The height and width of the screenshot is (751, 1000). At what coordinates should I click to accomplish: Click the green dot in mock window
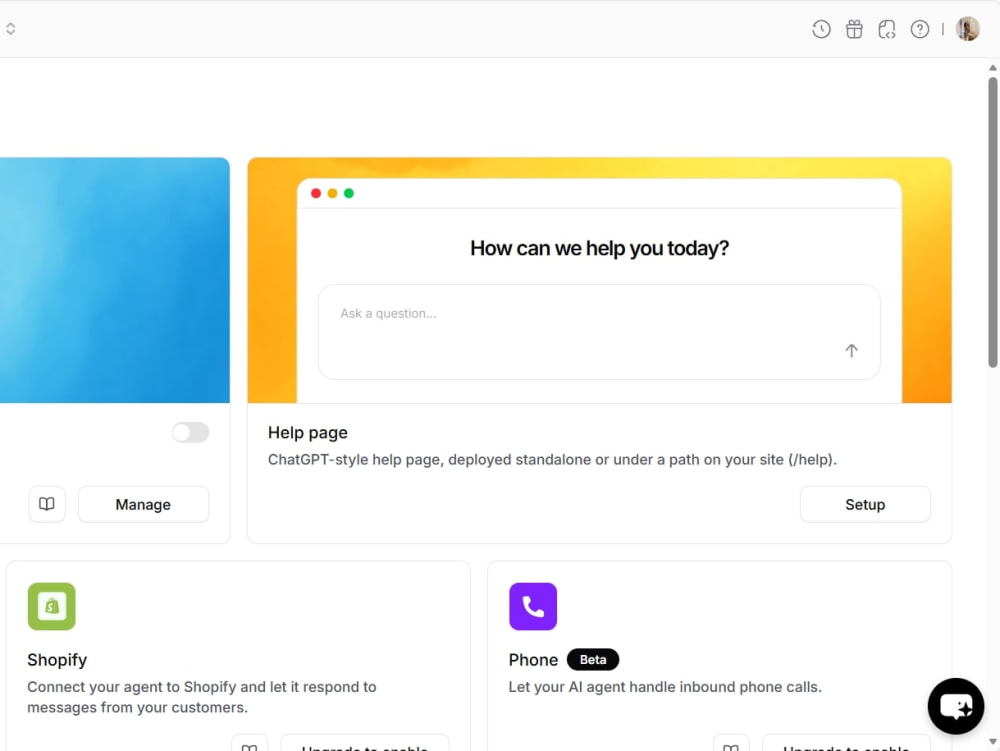coord(349,193)
